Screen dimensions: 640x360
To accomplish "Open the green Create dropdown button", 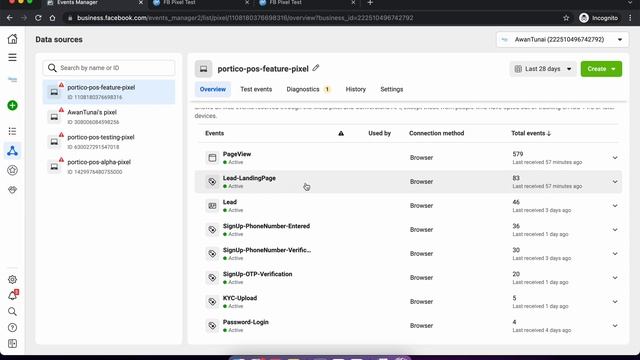I will tap(601, 69).
